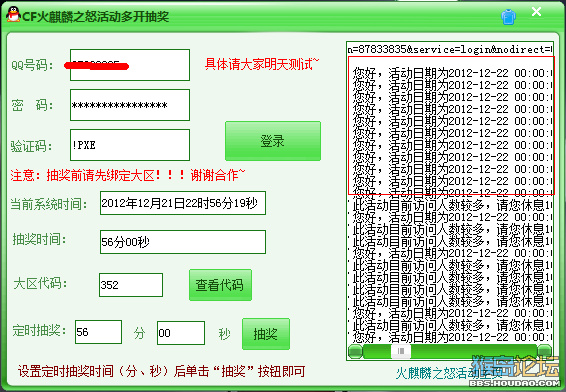Focus the minutes field showing 56
This screenshot has height=392, width=566.
(98, 332)
